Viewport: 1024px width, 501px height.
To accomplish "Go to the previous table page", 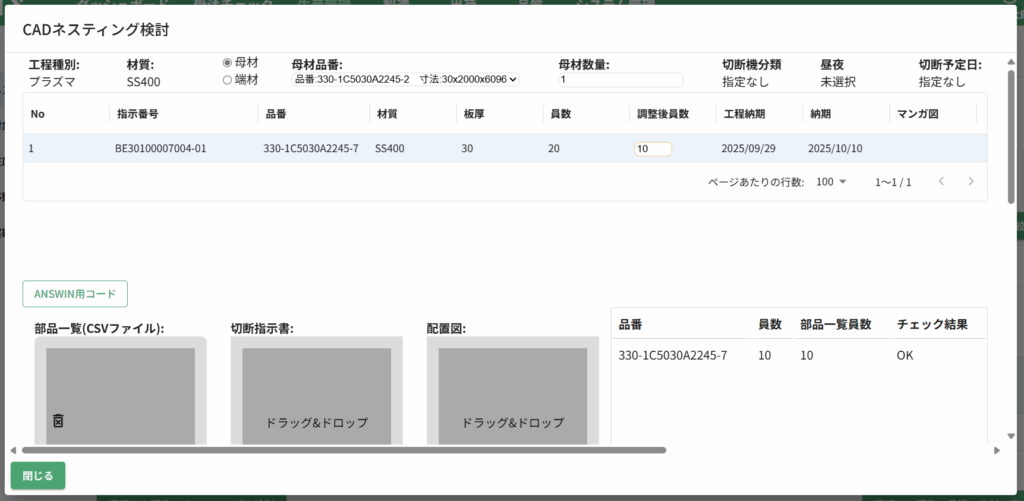I will [x=941, y=182].
